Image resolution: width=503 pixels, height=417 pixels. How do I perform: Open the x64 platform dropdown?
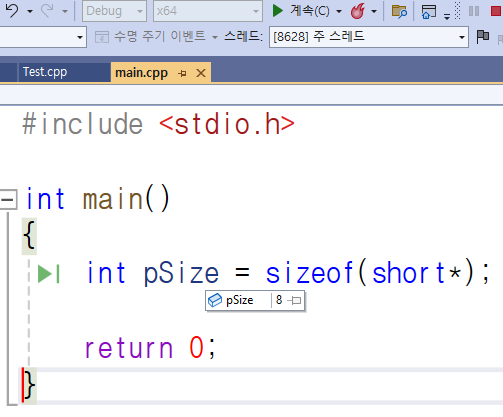coord(208,11)
